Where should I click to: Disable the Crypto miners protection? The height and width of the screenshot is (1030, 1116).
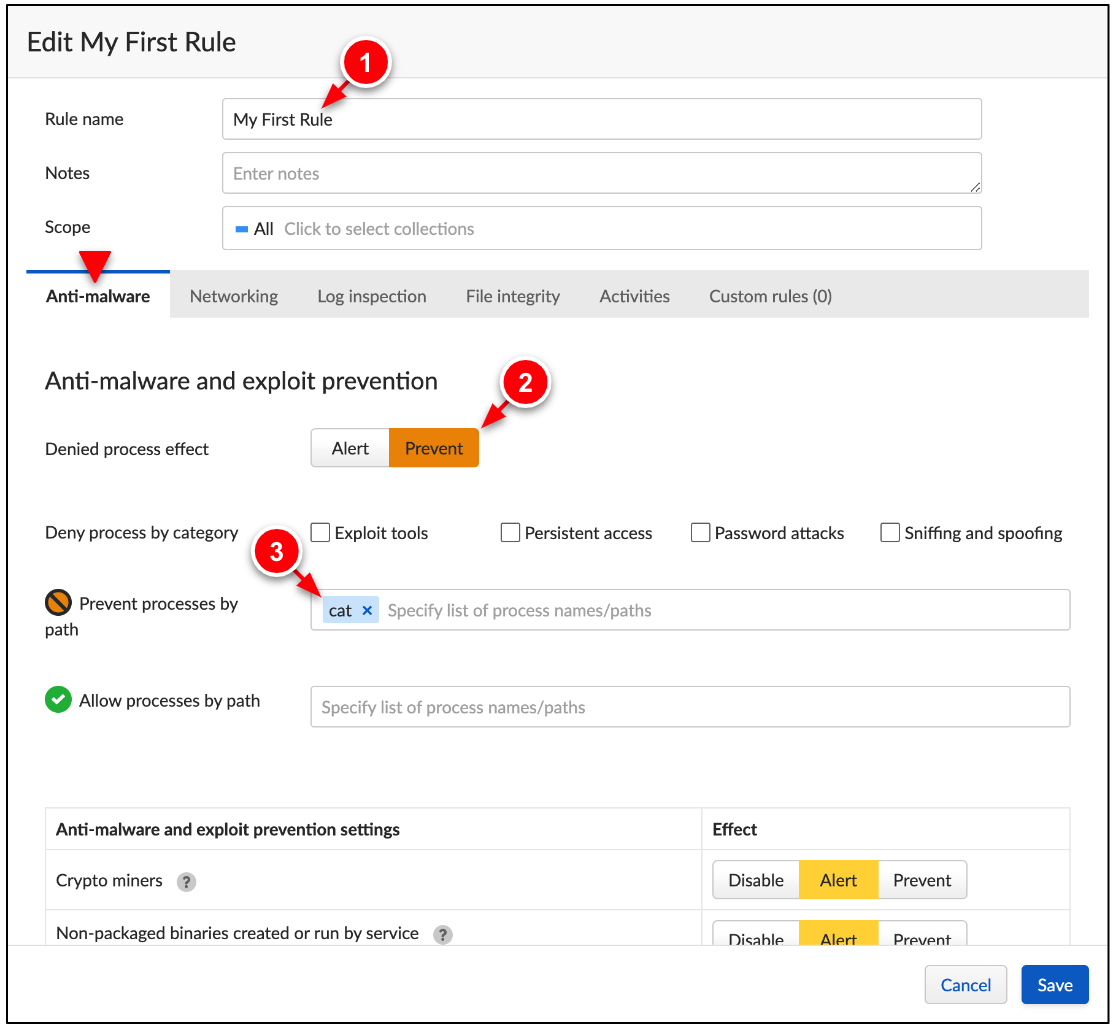pyautogui.click(x=755, y=880)
